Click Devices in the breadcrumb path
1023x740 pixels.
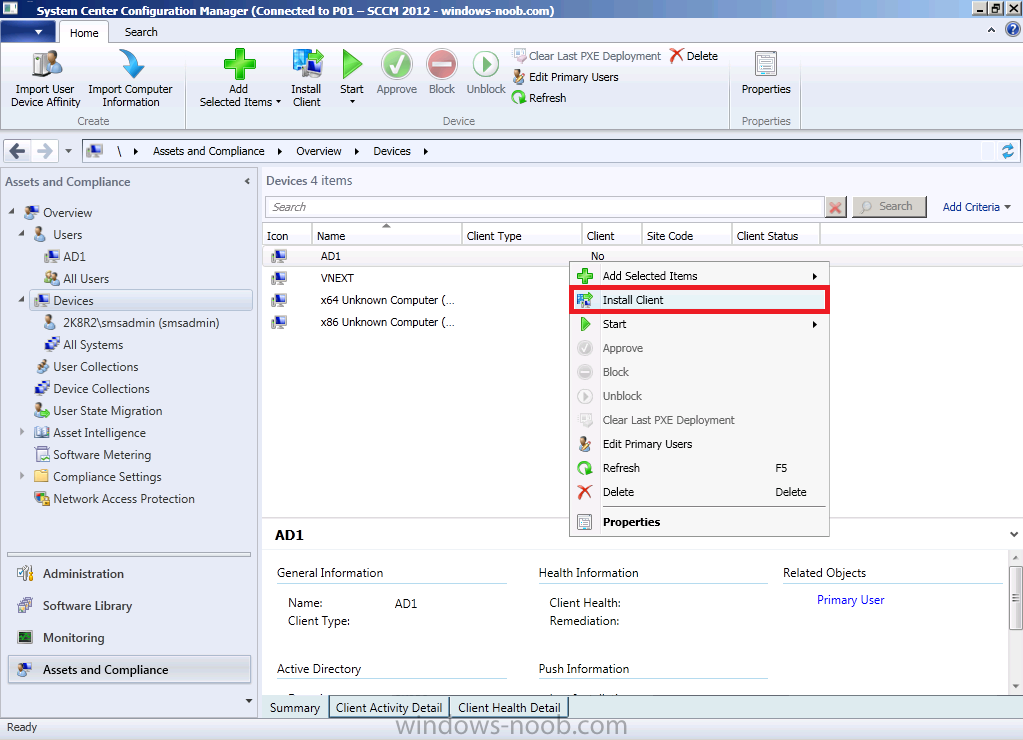(392, 151)
